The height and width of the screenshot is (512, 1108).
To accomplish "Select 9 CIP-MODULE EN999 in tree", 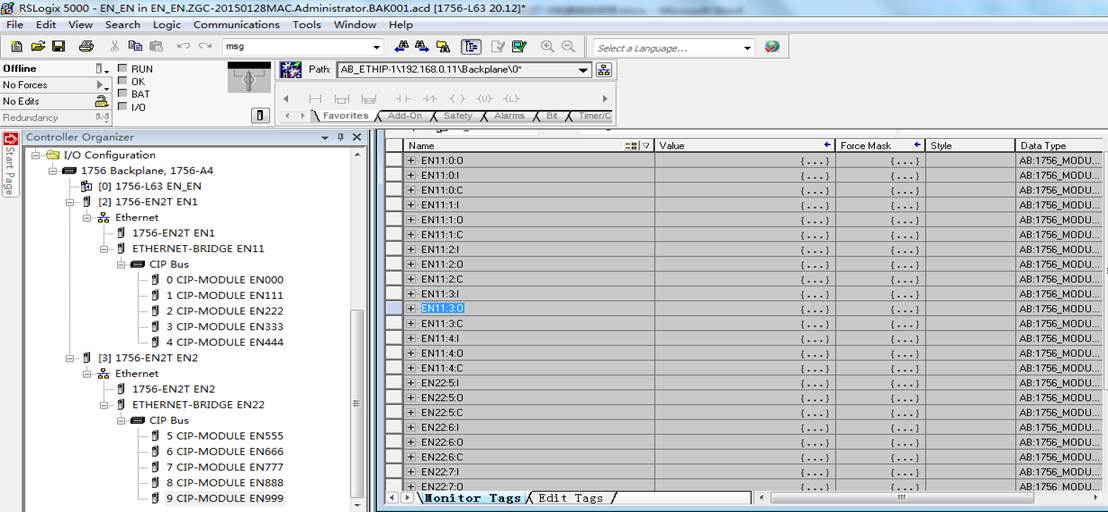I will click(225, 498).
